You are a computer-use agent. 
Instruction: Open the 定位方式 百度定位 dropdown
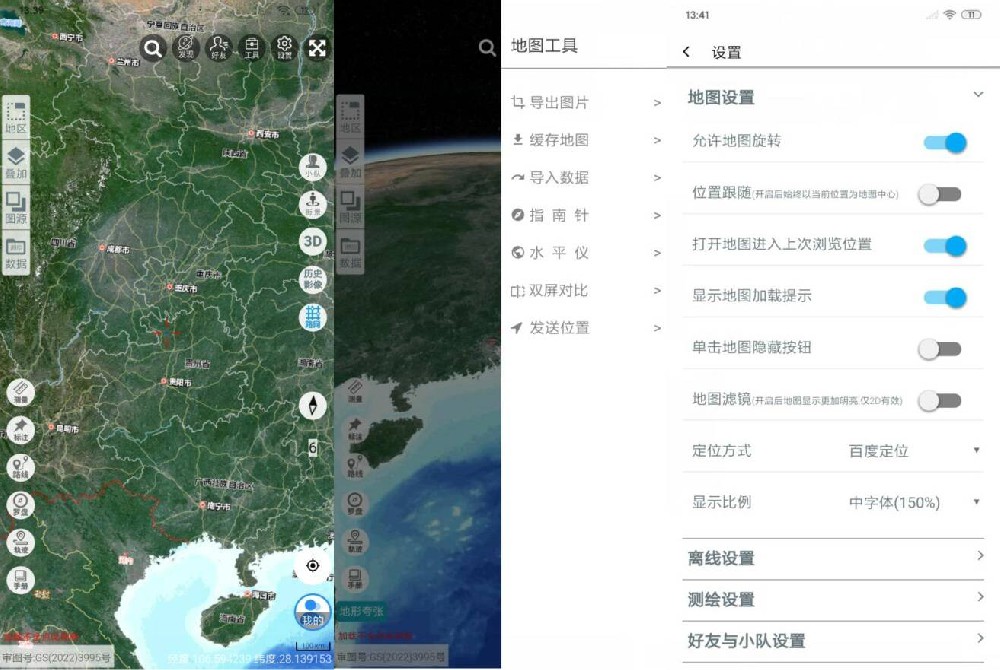pos(915,451)
